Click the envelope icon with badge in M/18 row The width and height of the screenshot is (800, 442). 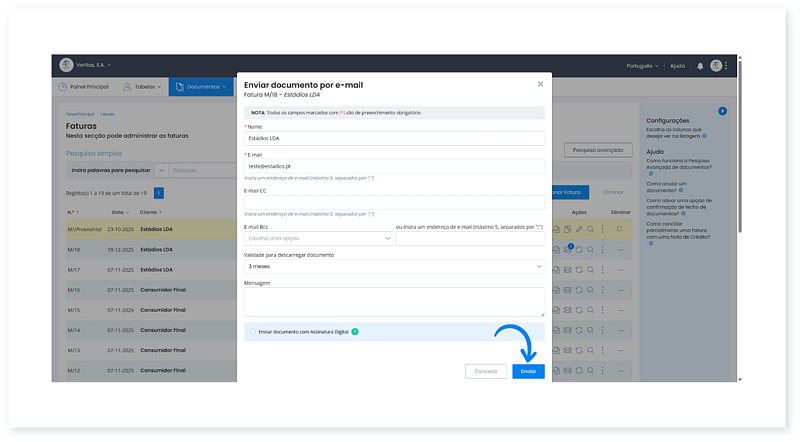pos(568,249)
